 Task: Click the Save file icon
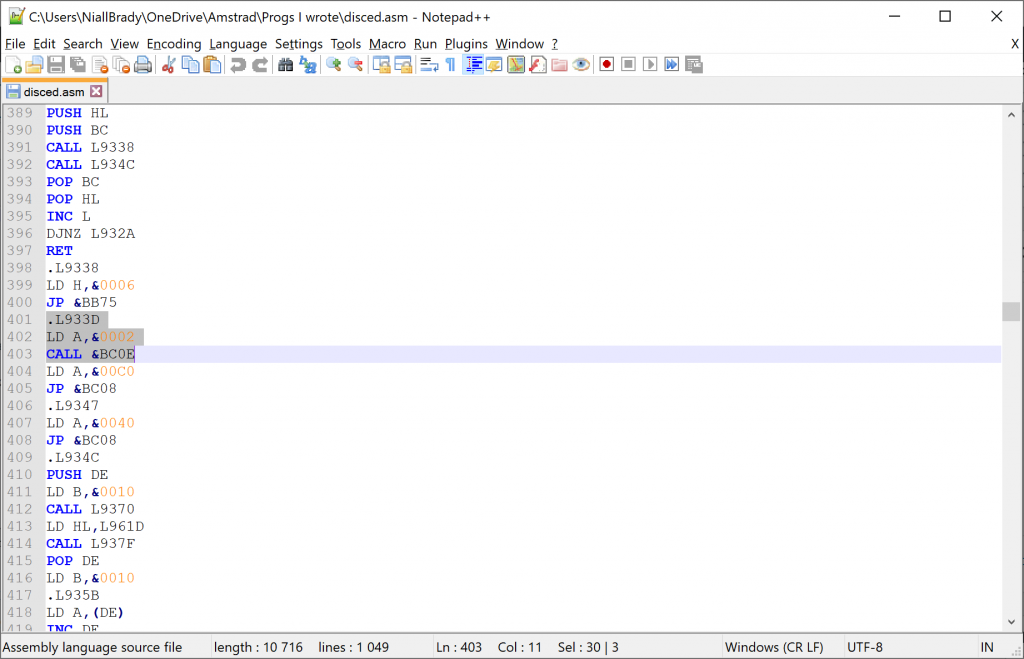click(56, 65)
